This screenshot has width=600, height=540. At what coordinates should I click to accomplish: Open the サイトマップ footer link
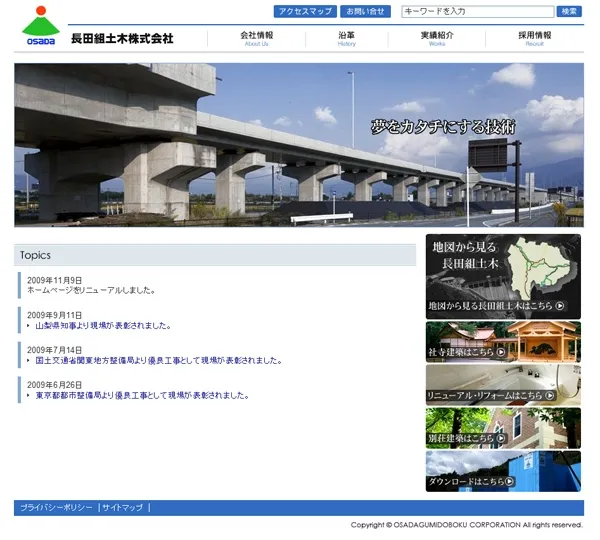(x=123, y=508)
